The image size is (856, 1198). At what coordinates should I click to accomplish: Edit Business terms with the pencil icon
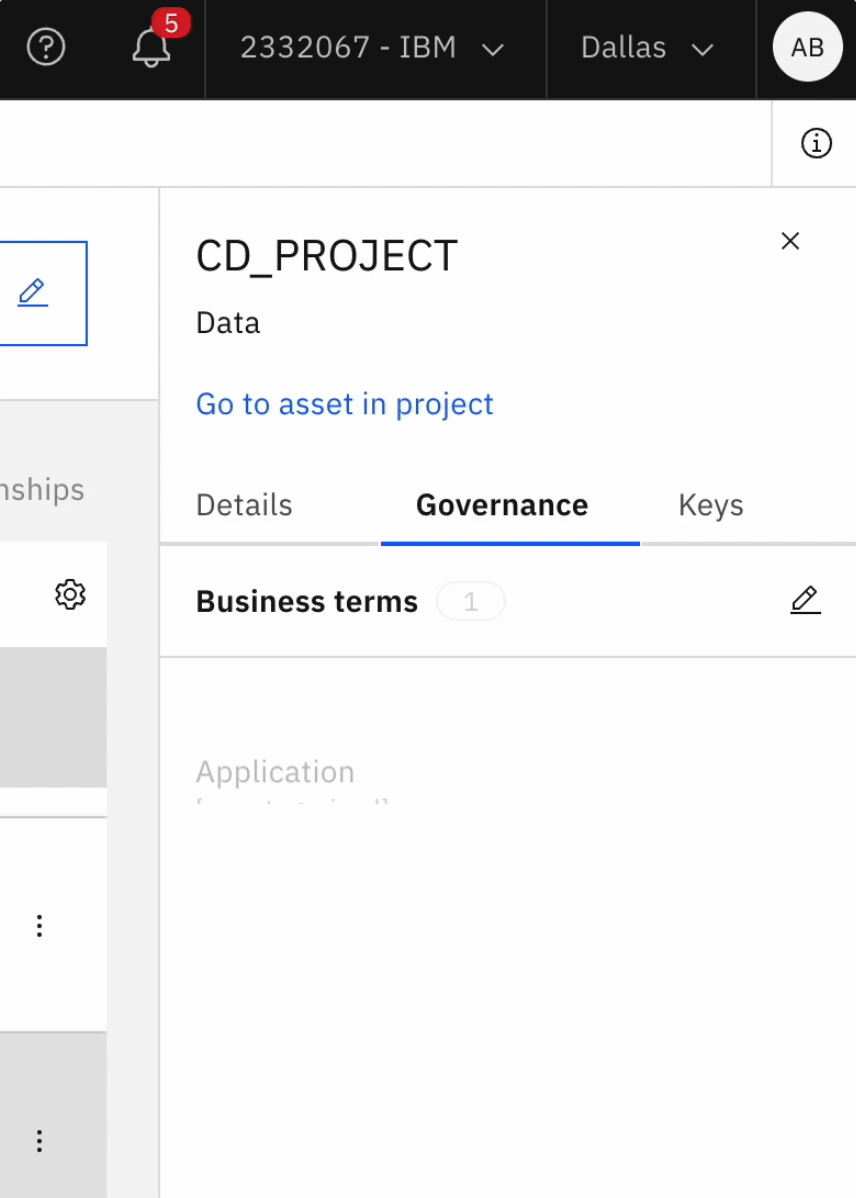click(x=805, y=600)
